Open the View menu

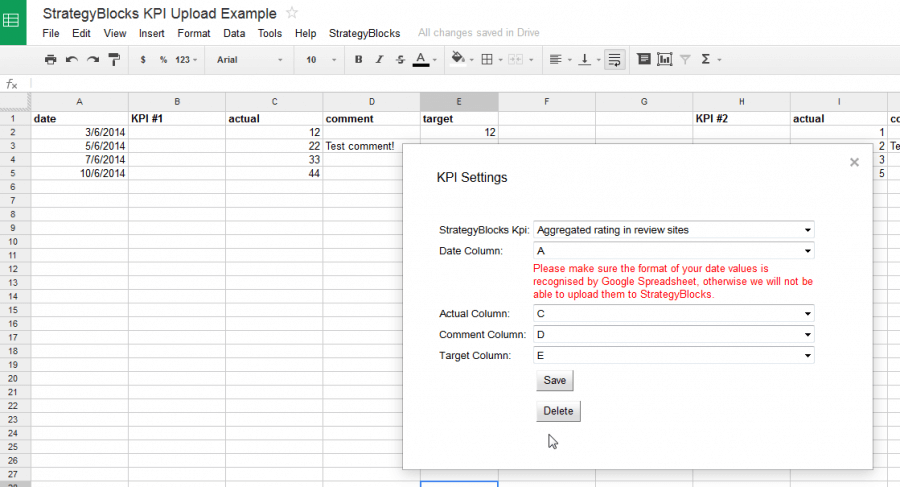(x=115, y=33)
